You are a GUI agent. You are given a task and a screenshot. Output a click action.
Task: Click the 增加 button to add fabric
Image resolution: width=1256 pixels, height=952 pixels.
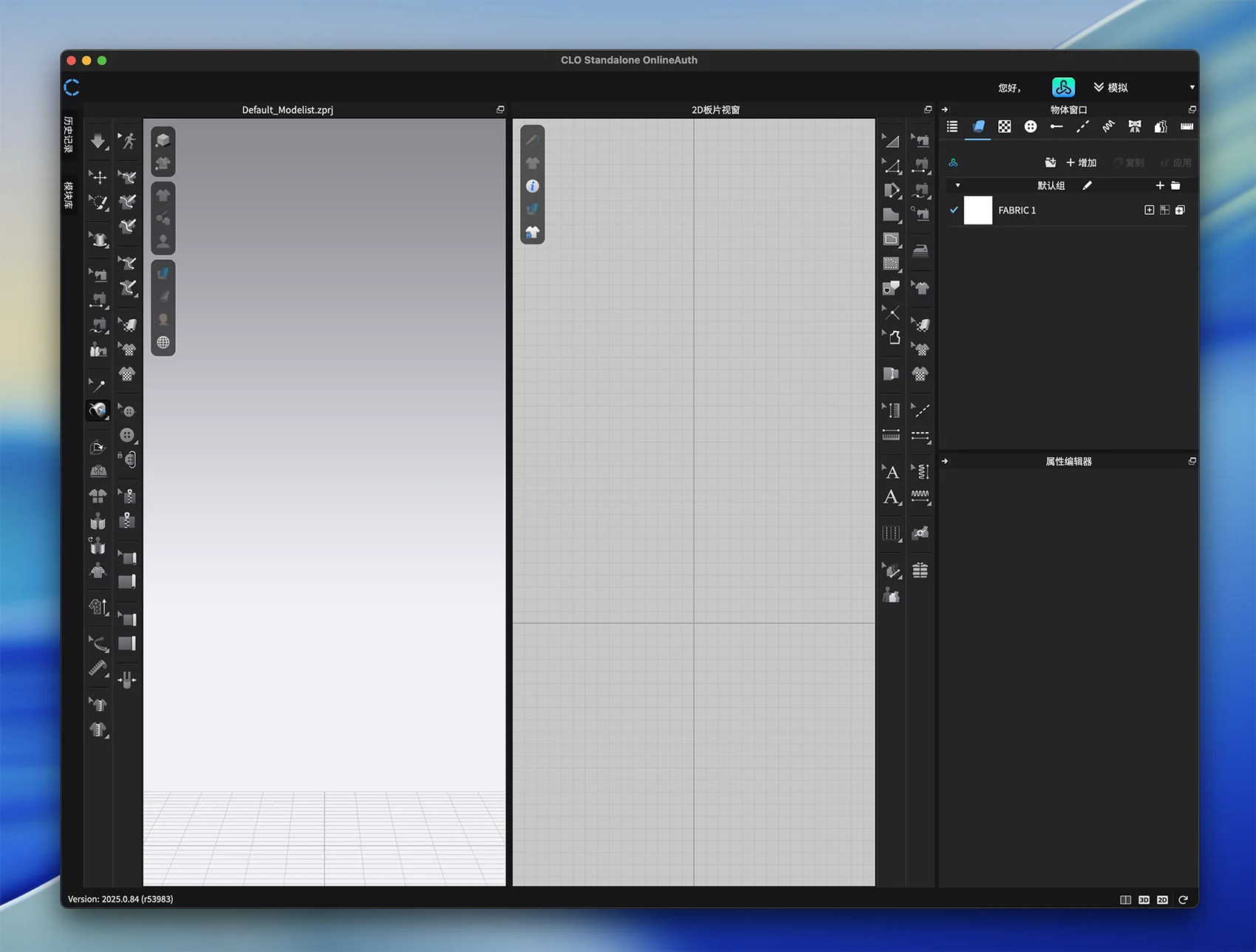pyautogui.click(x=1081, y=162)
